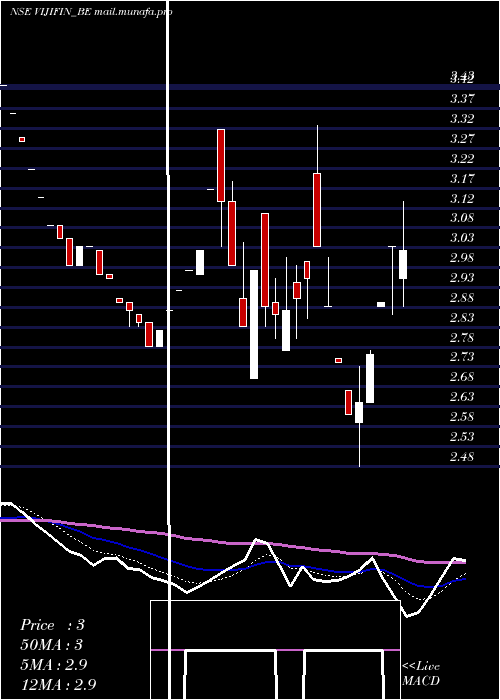
Task: Click the 3.32 price axis label
Action: pos(462,119)
